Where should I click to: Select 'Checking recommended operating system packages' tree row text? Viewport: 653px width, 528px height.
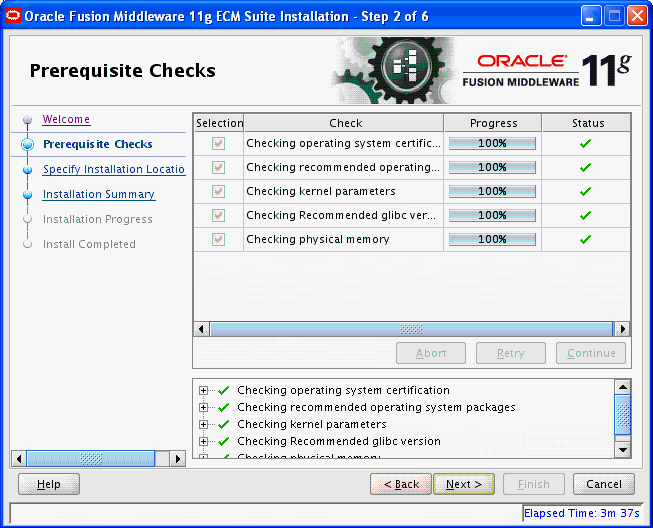[376, 407]
